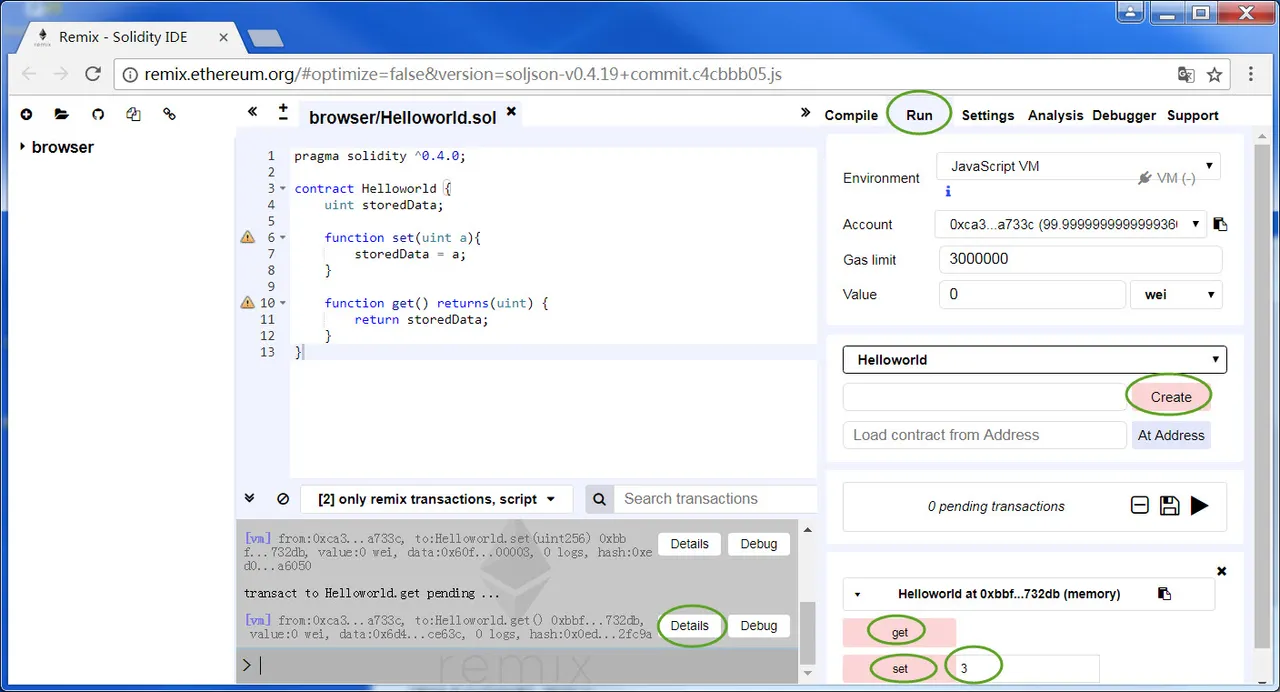Open the only remix transactions filter dropdown
This screenshot has width=1280, height=692.
(438, 499)
